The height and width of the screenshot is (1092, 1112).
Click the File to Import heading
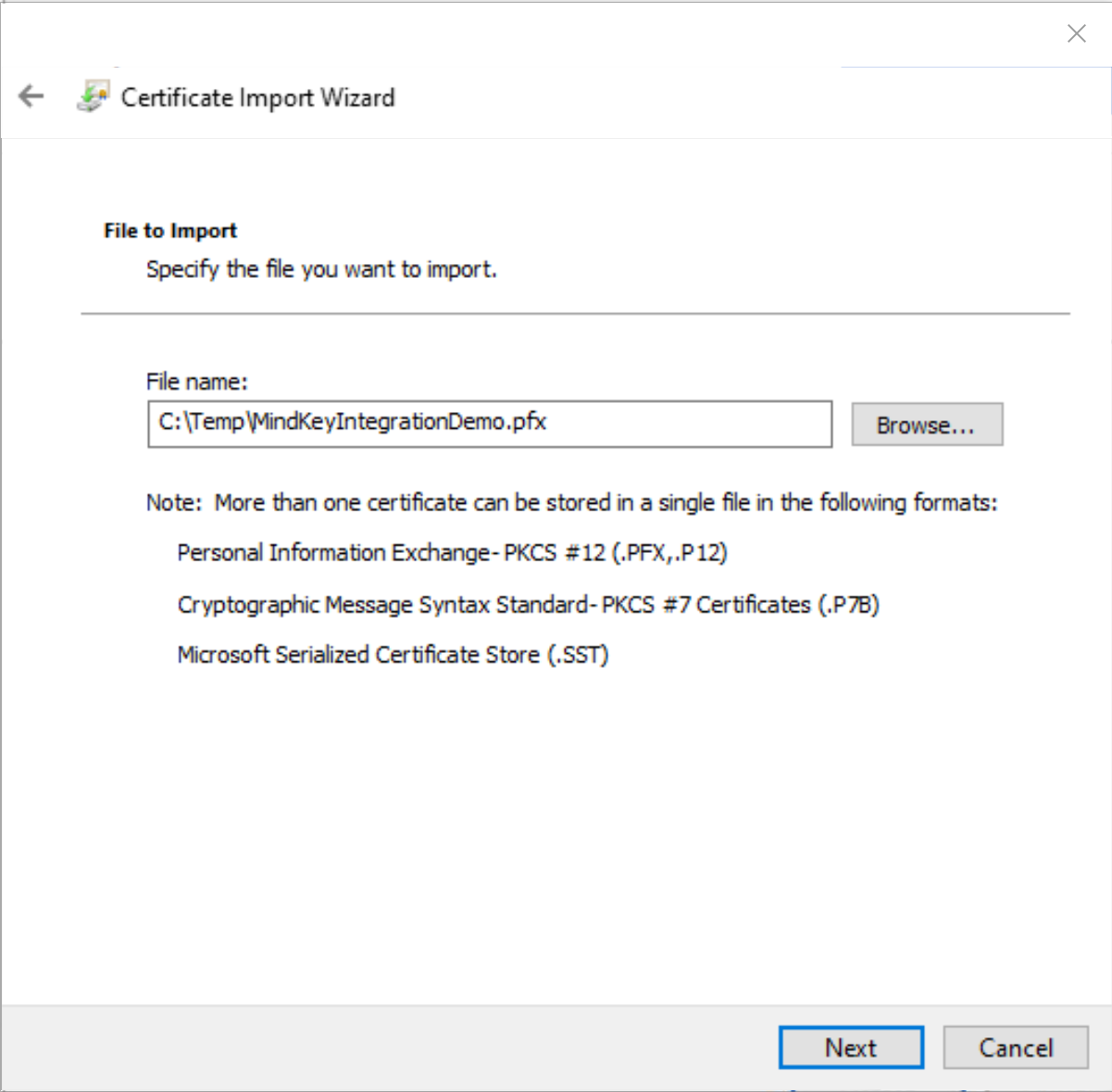pyautogui.click(x=170, y=231)
